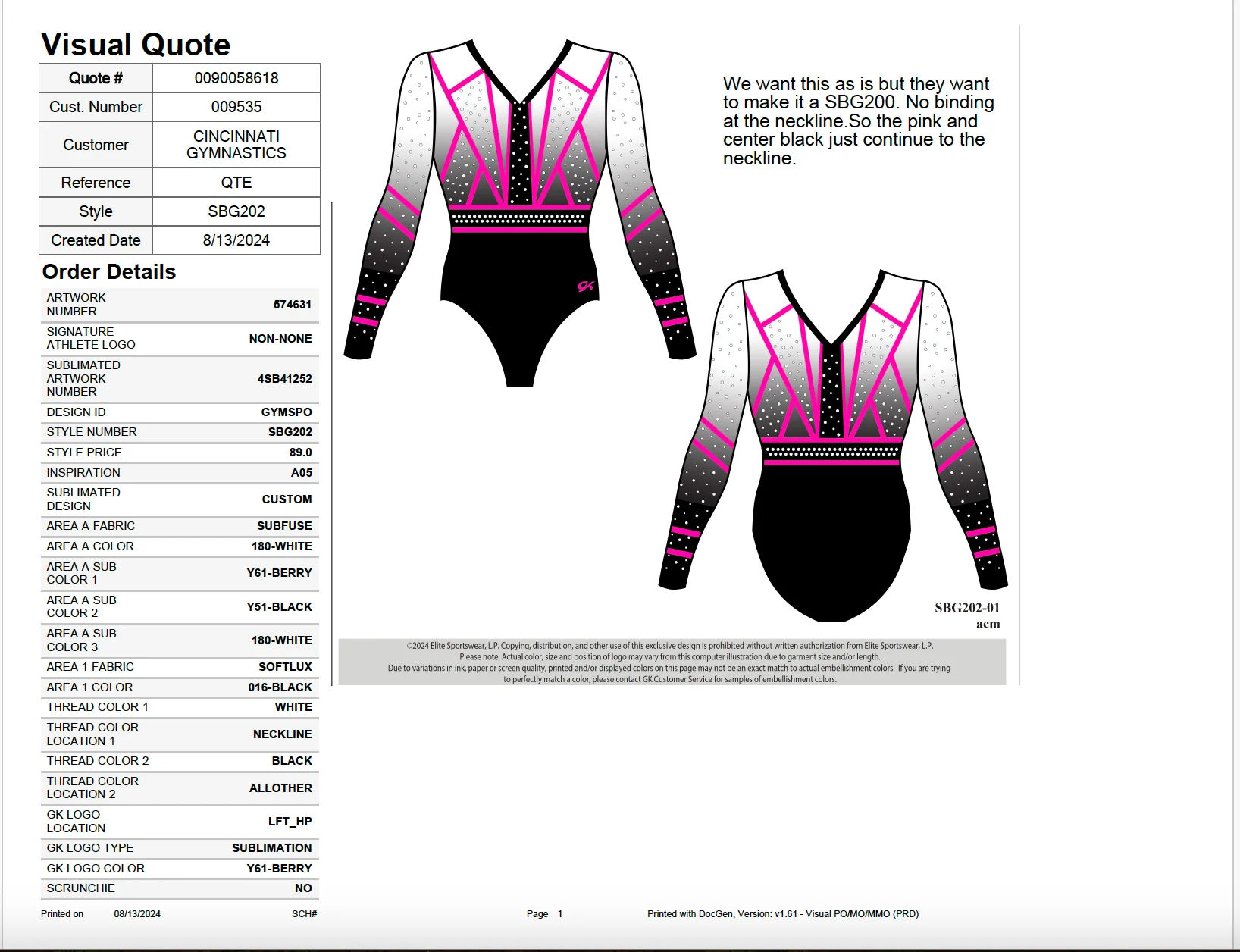This screenshot has width=1240, height=952.
Task: Click the Visual Quote heading
Action: [x=136, y=44]
